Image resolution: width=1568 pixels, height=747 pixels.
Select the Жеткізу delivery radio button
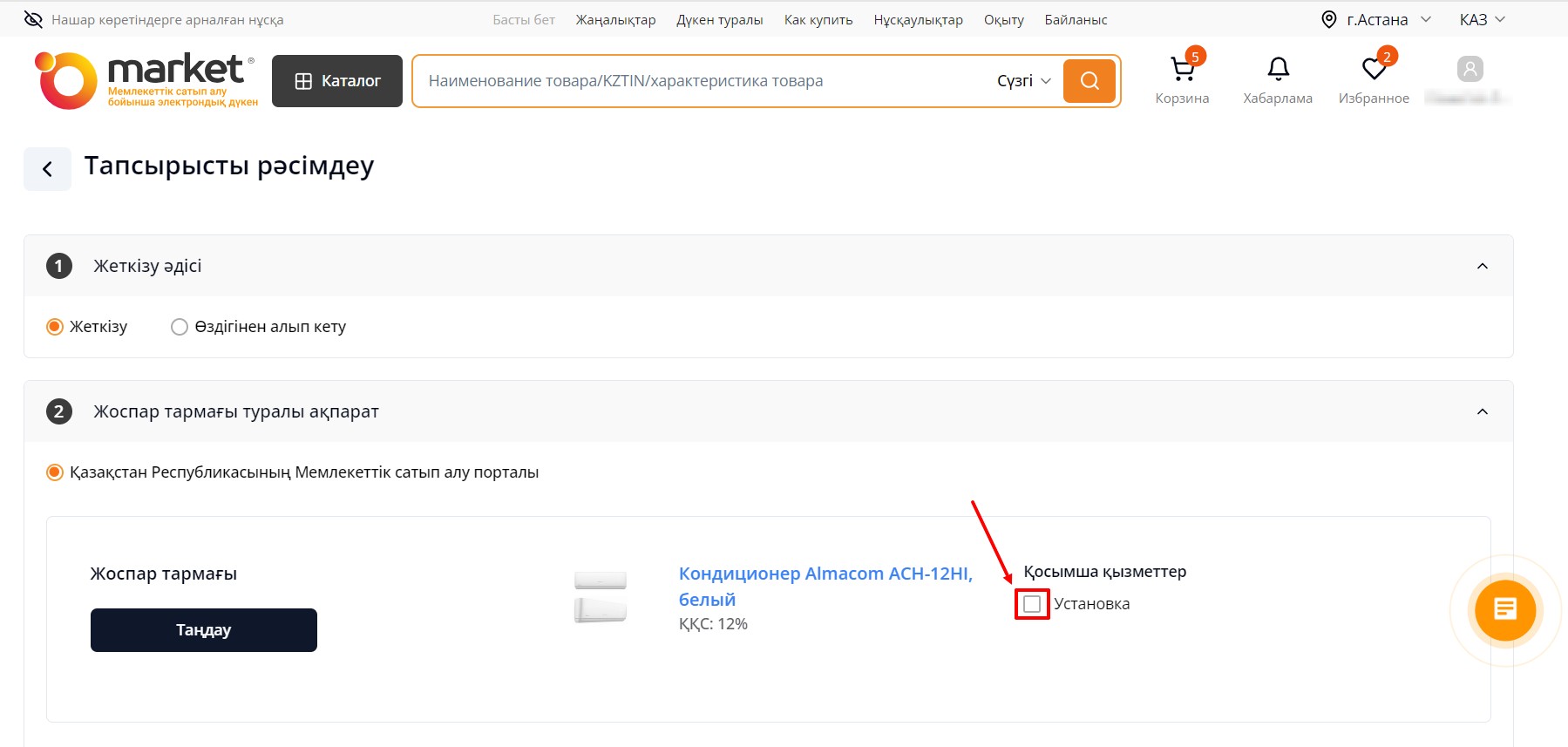55,327
